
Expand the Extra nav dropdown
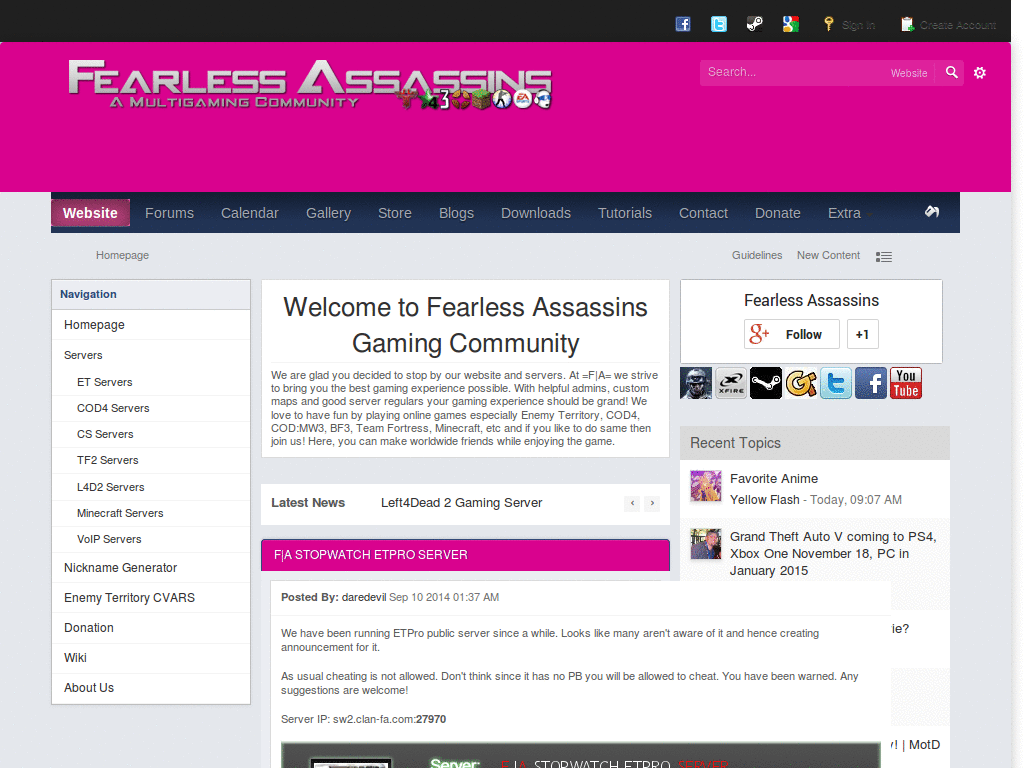[x=850, y=213]
